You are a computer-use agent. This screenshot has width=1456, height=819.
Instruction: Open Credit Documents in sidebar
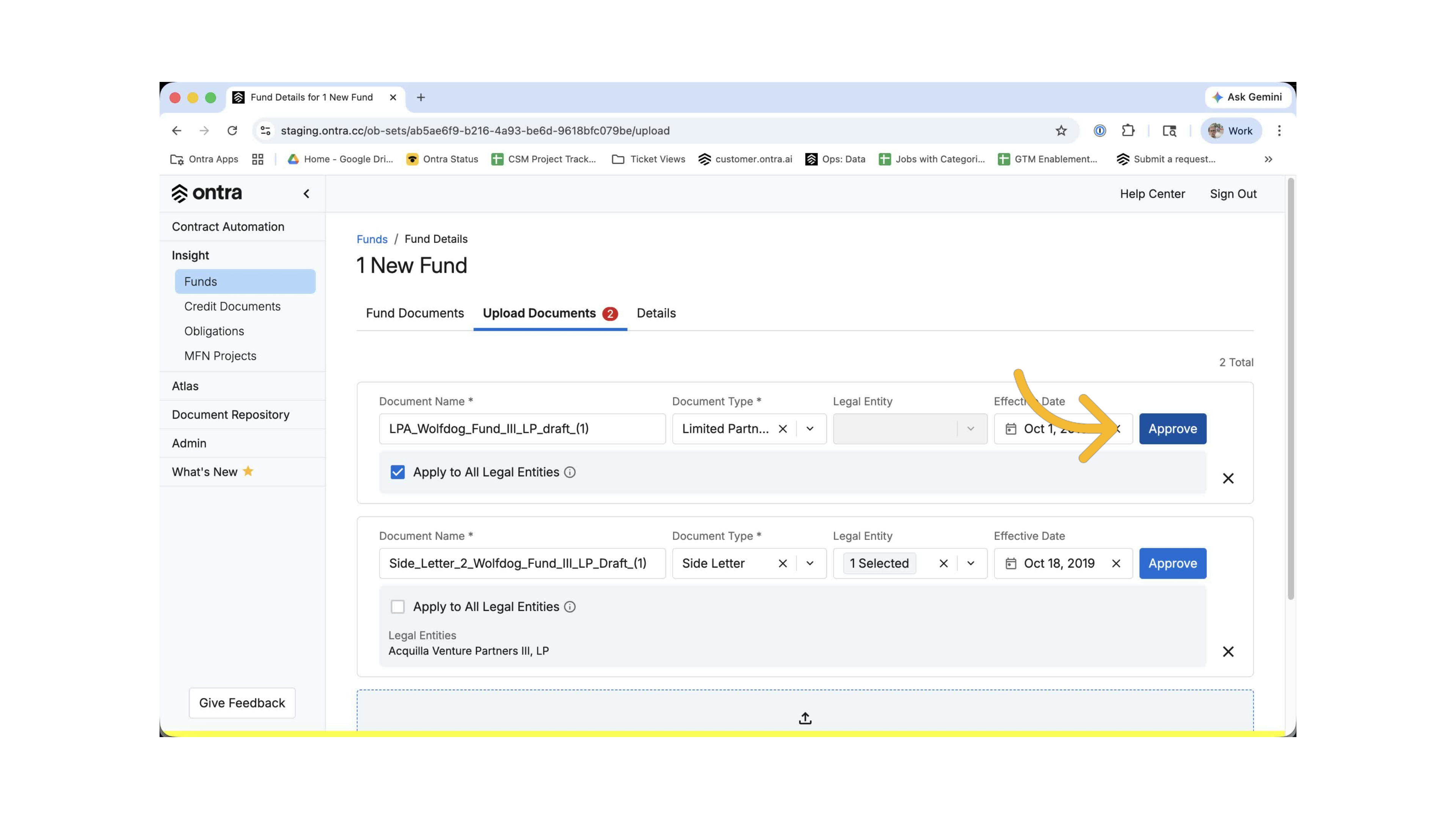pos(232,306)
